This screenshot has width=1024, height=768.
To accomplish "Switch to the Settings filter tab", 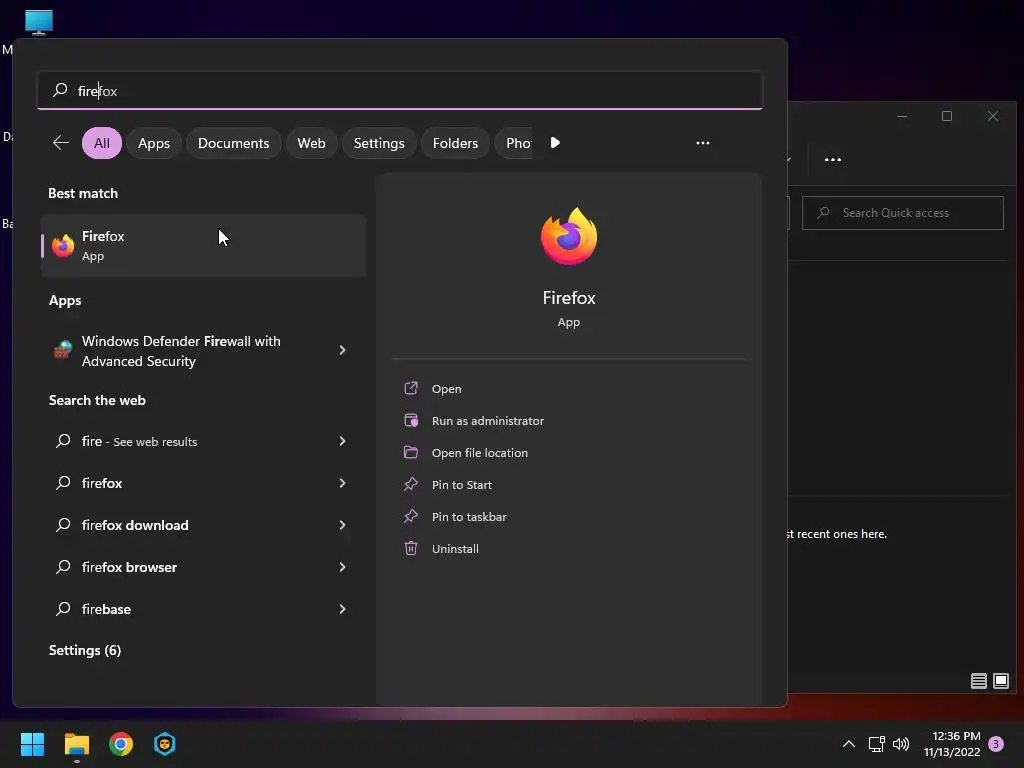I will (x=379, y=143).
